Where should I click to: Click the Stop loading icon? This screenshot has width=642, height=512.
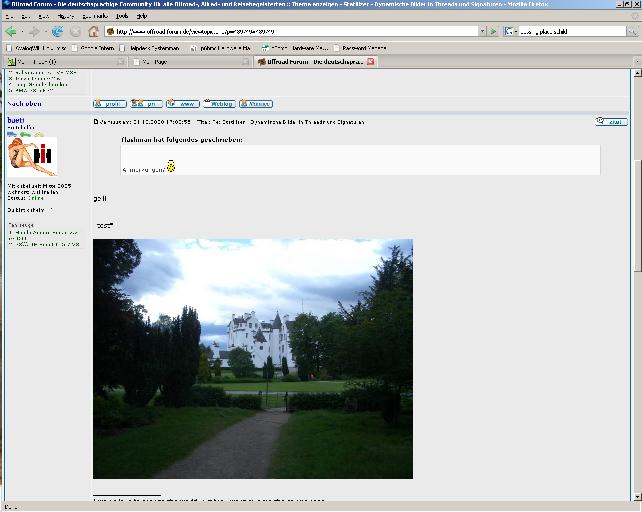pyautogui.click(x=75, y=31)
